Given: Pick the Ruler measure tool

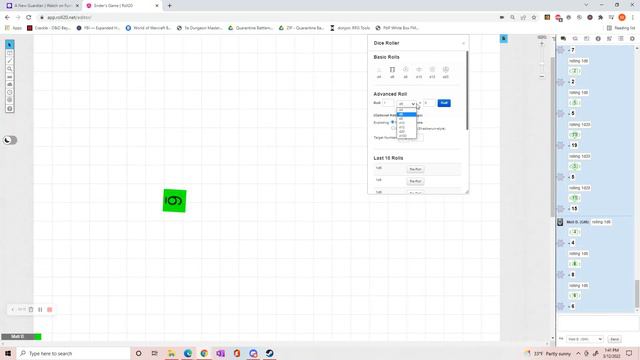Looking at the screenshot, I should [x=10, y=76].
